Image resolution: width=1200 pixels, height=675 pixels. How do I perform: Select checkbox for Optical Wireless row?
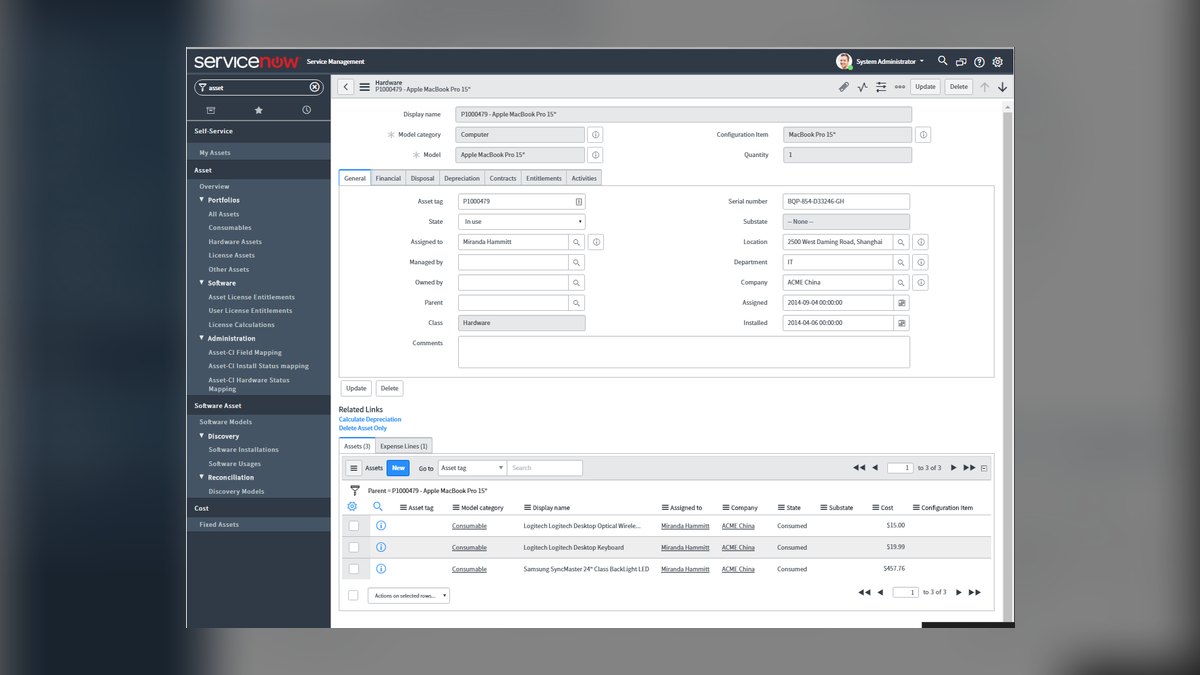point(354,525)
